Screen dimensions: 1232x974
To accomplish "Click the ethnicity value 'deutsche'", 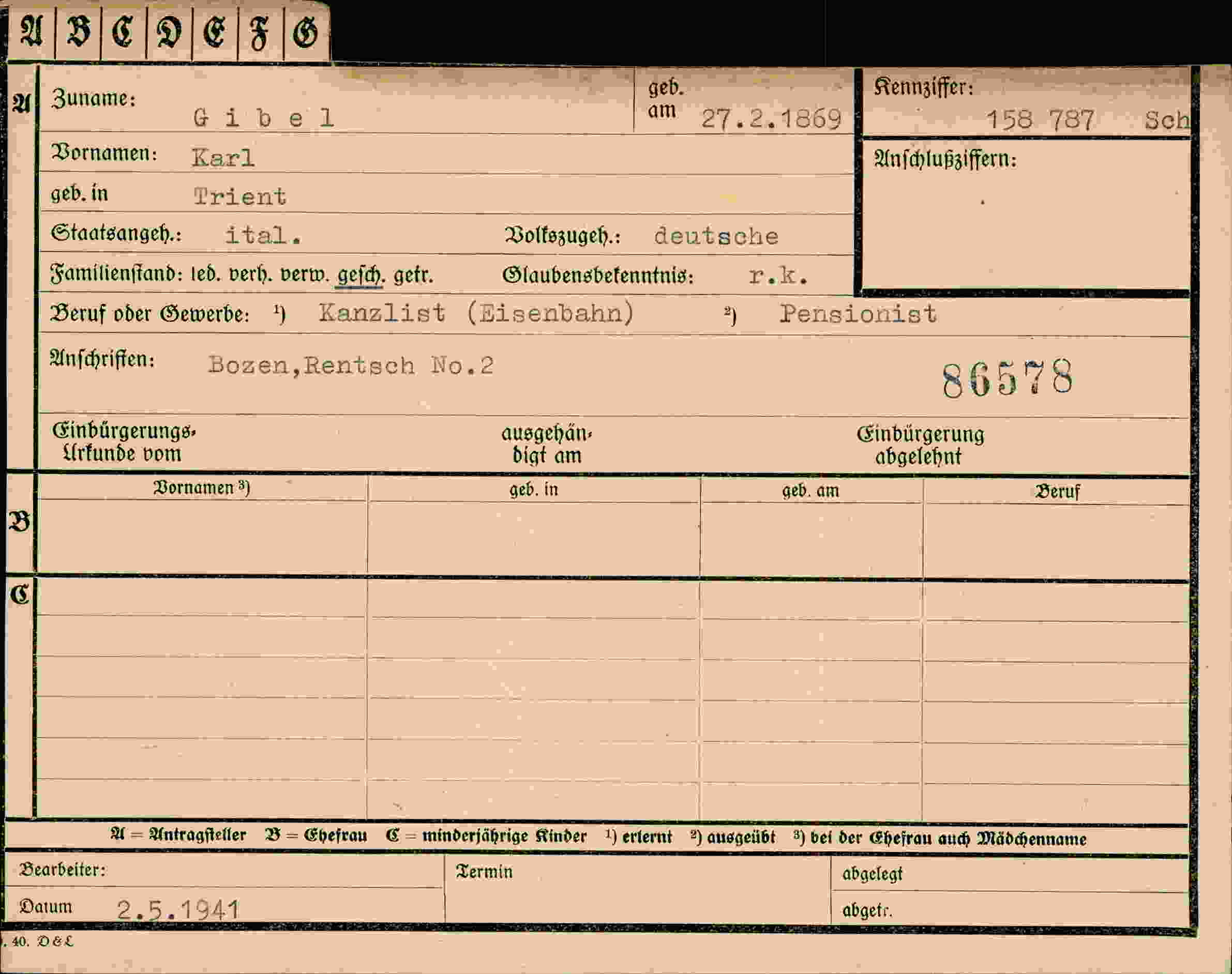I will [716, 236].
